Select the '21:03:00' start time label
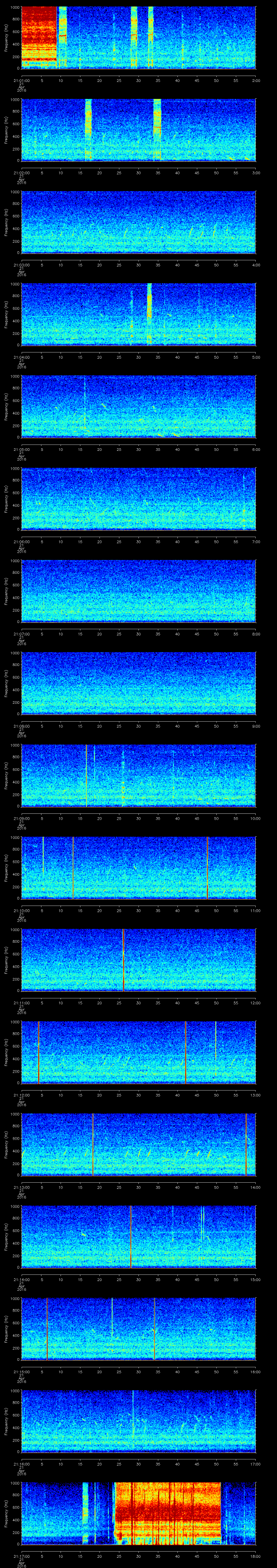Viewport: 277px width, 1568px height. tap(21, 265)
